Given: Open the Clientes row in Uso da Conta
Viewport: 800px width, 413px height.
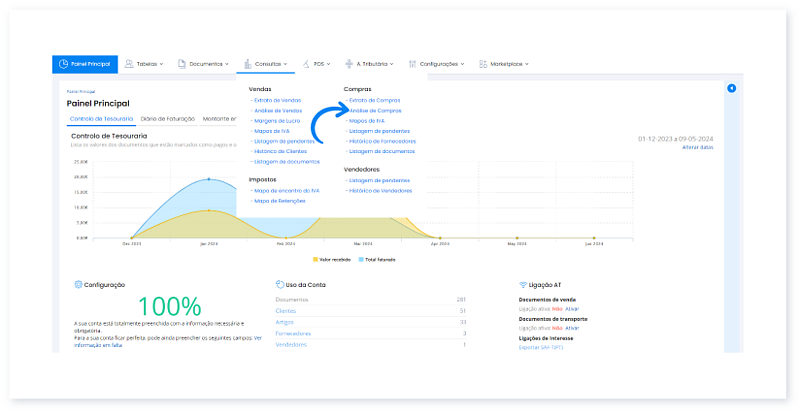Looking at the screenshot, I should tap(288, 310).
